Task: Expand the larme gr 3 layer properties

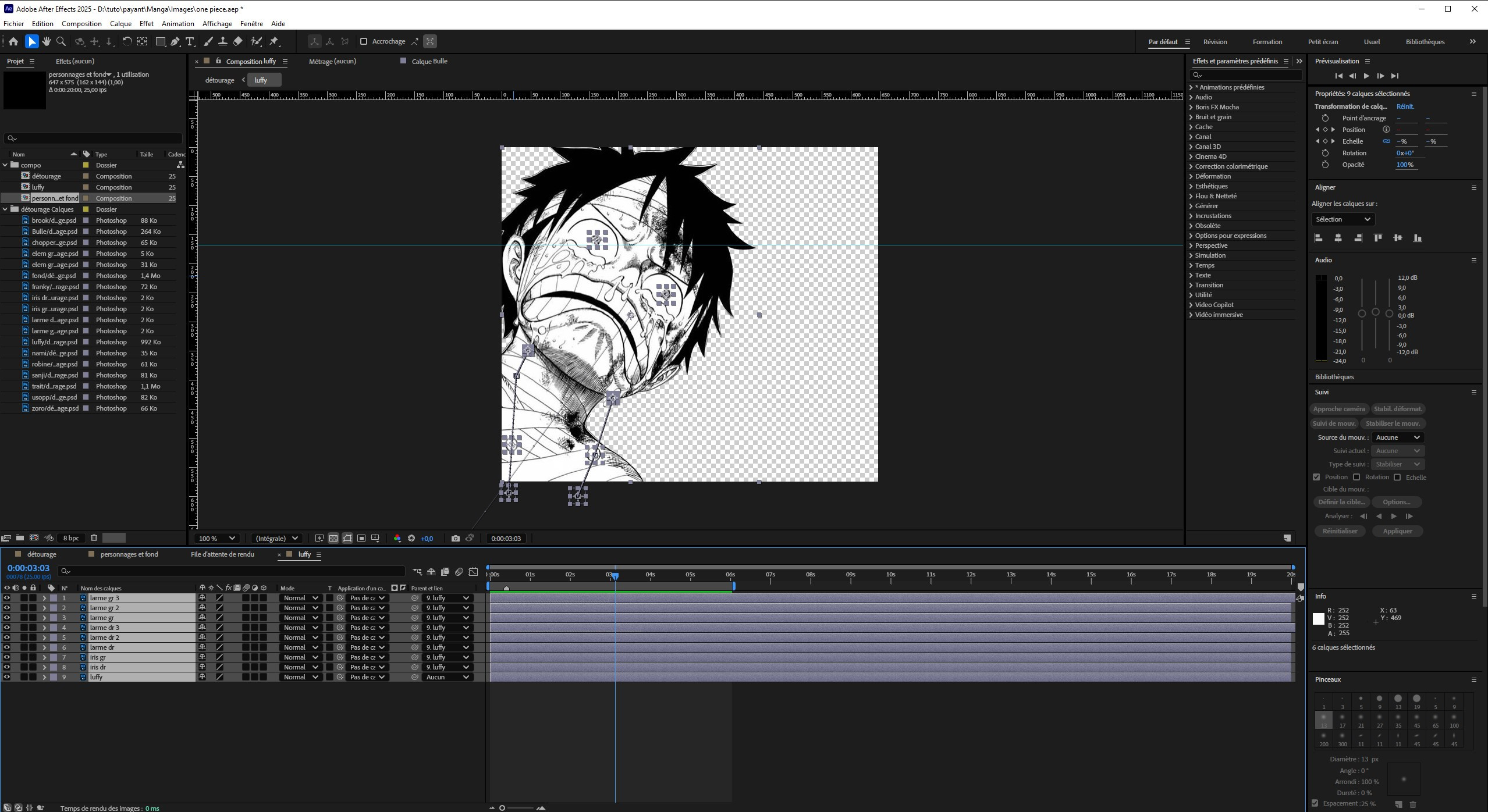Action: pyautogui.click(x=44, y=598)
